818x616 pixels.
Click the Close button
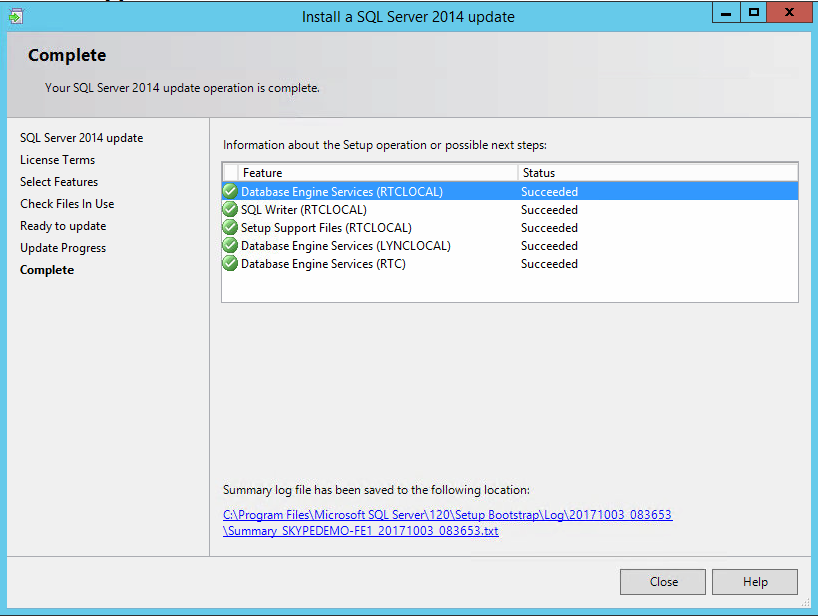point(663,582)
